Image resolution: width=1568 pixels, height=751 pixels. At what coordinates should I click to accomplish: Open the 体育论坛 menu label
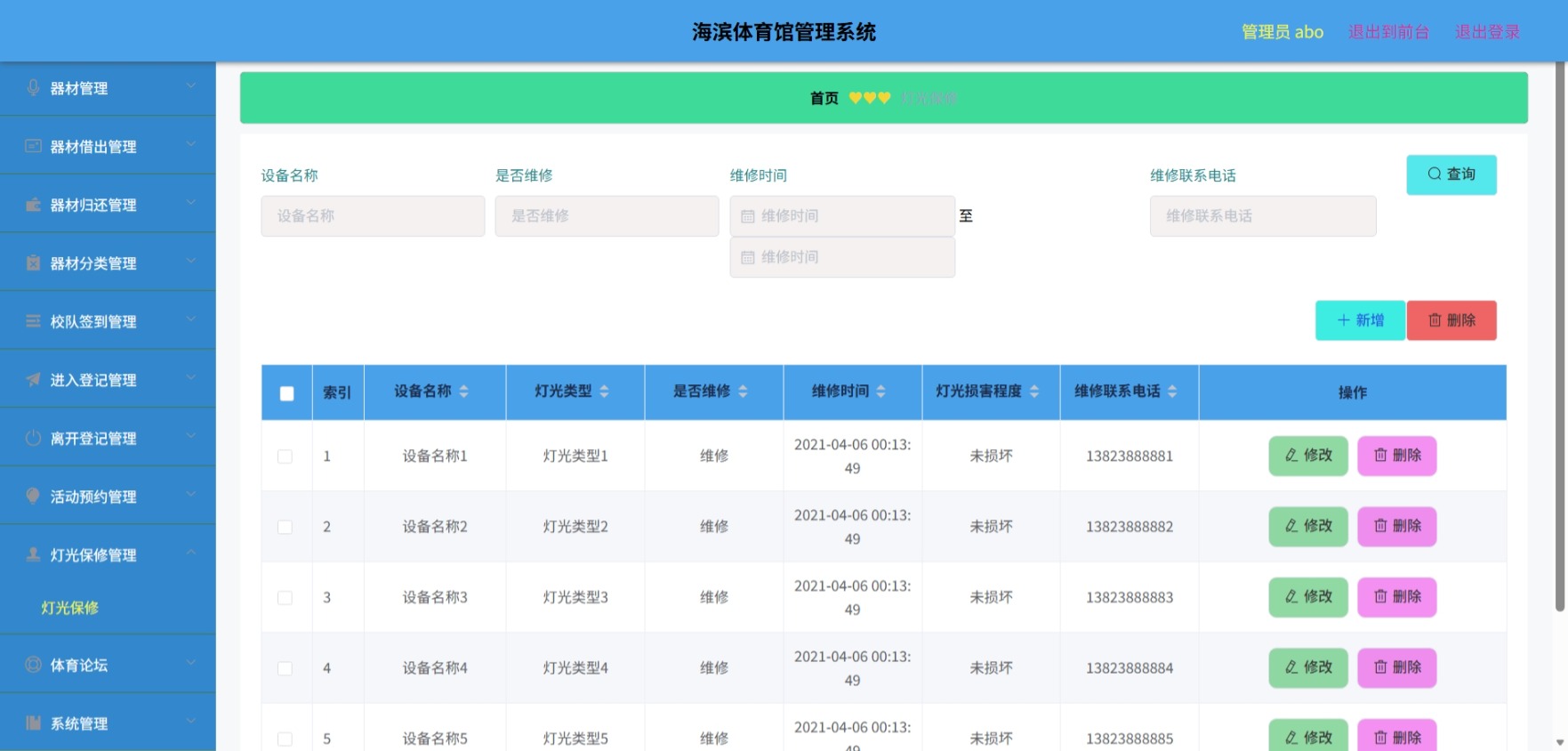(x=79, y=665)
